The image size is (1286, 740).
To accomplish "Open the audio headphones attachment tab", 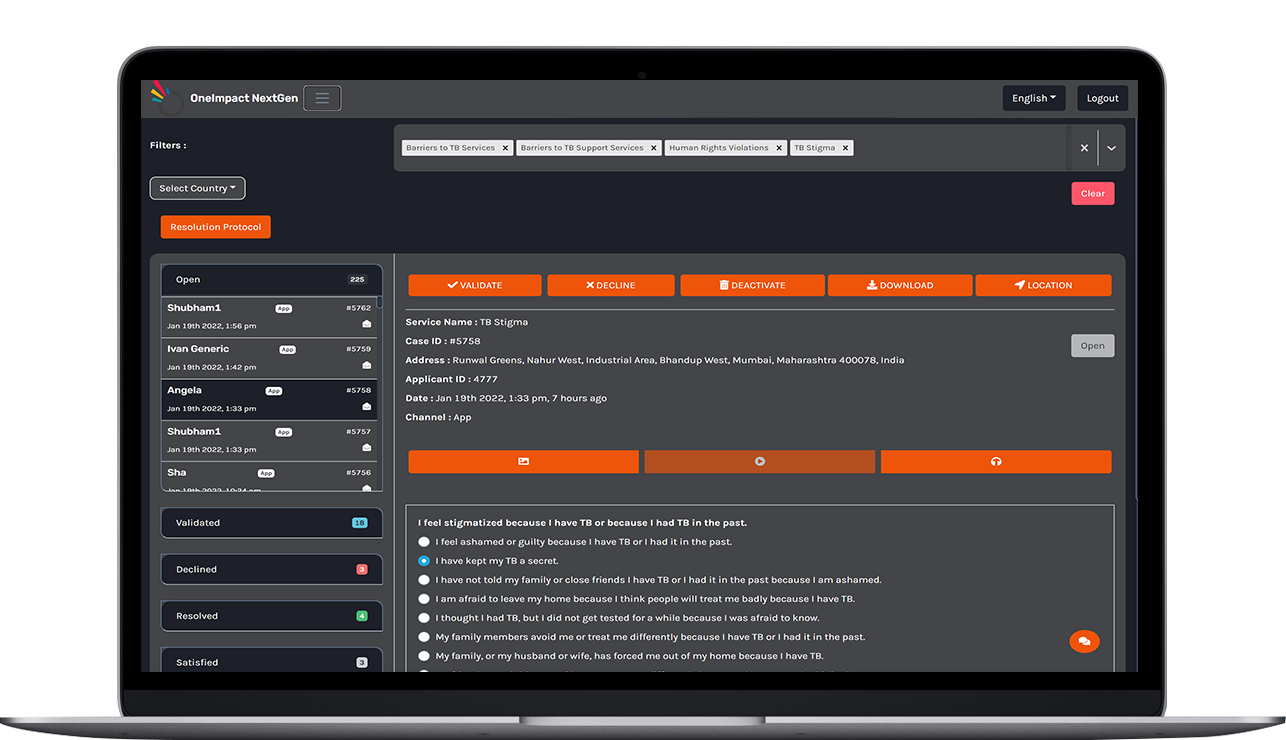I will coord(995,461).
